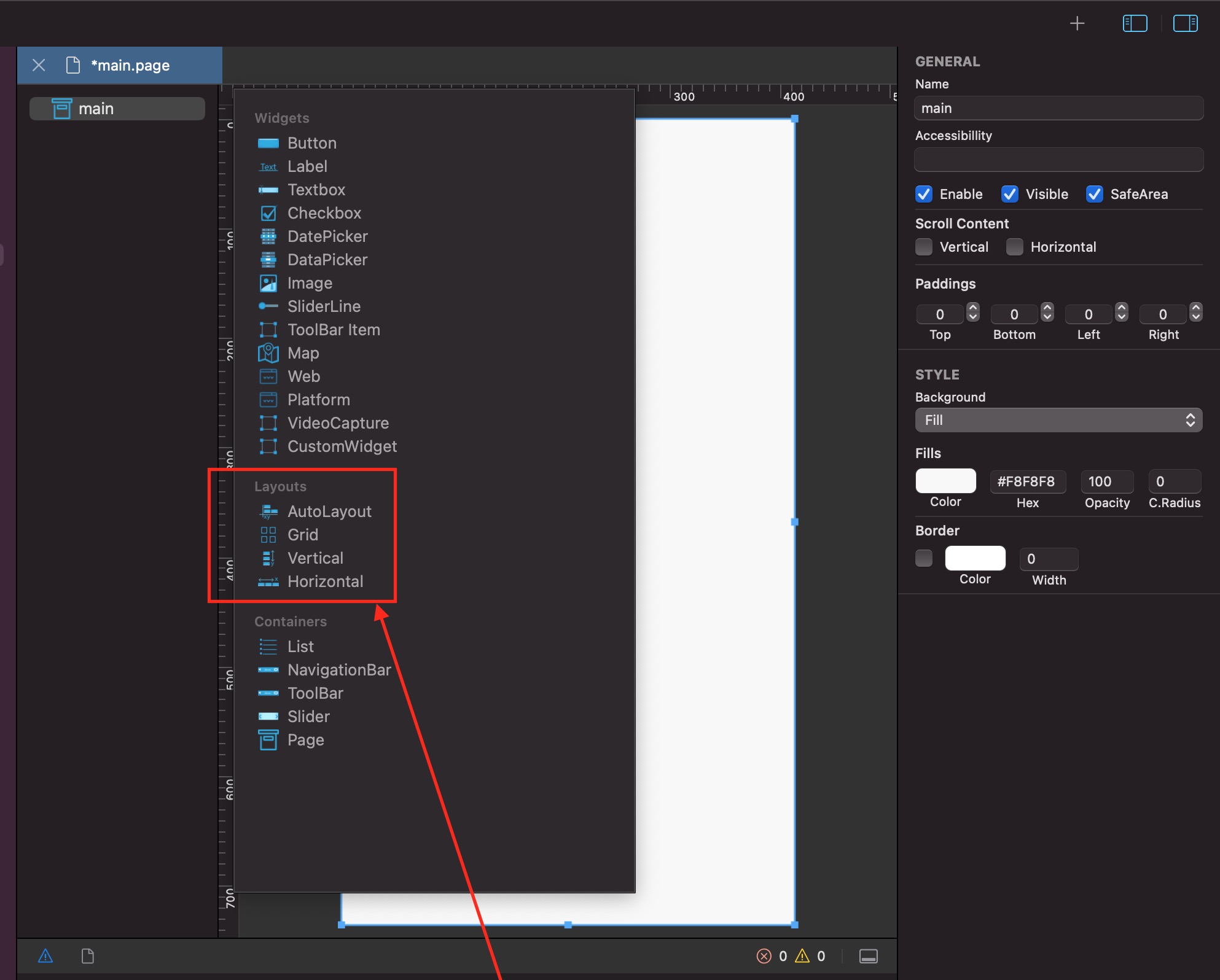1220x980 pixels.
Task: Click the document icon in status bar
Action: click(x=88, y=956)
